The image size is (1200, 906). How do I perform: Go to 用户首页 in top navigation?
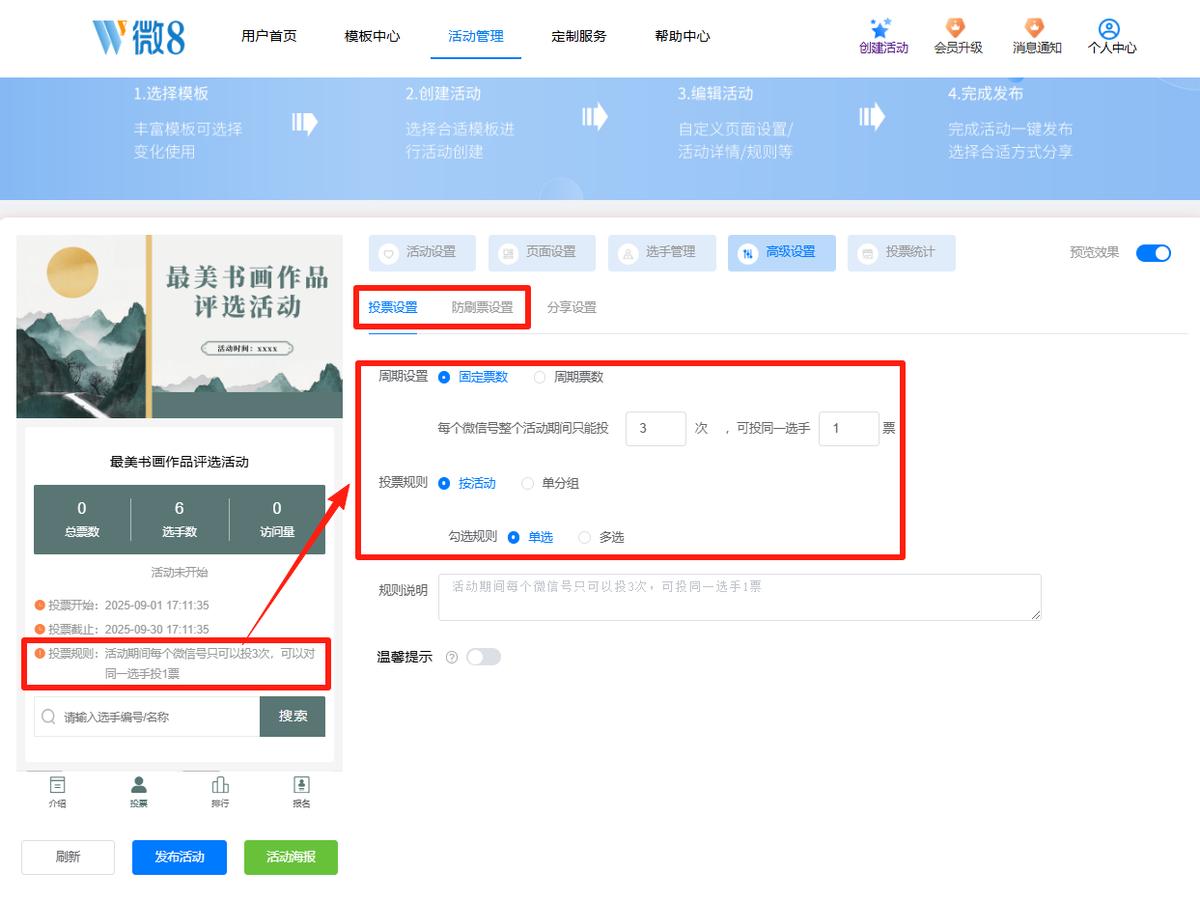tap(269, 36)
